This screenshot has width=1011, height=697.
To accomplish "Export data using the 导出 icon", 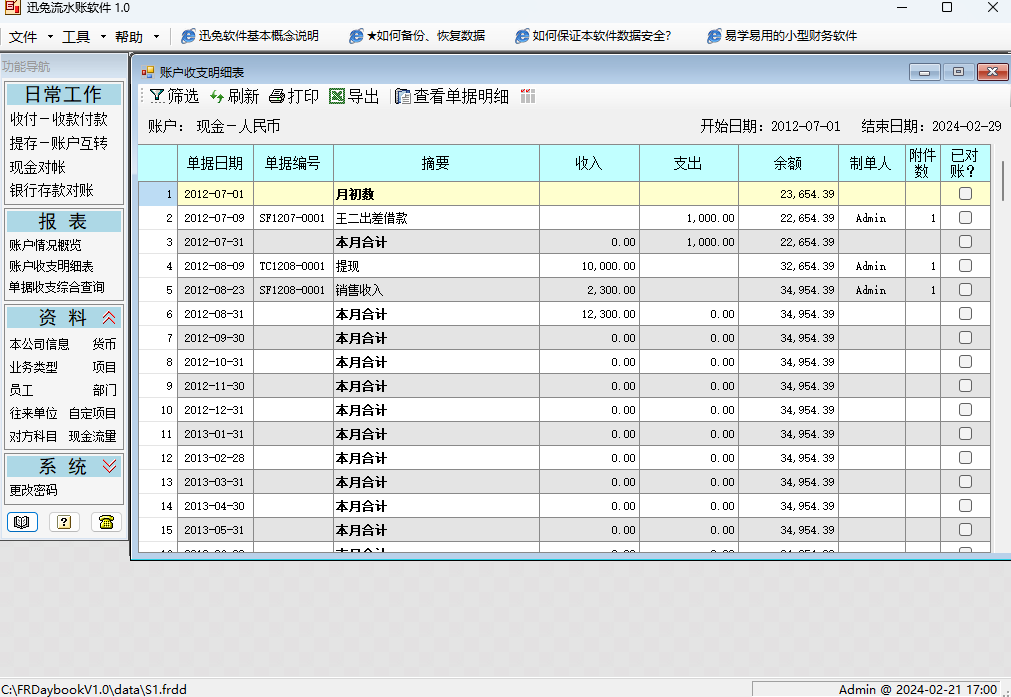I will (x=337, y=96).
